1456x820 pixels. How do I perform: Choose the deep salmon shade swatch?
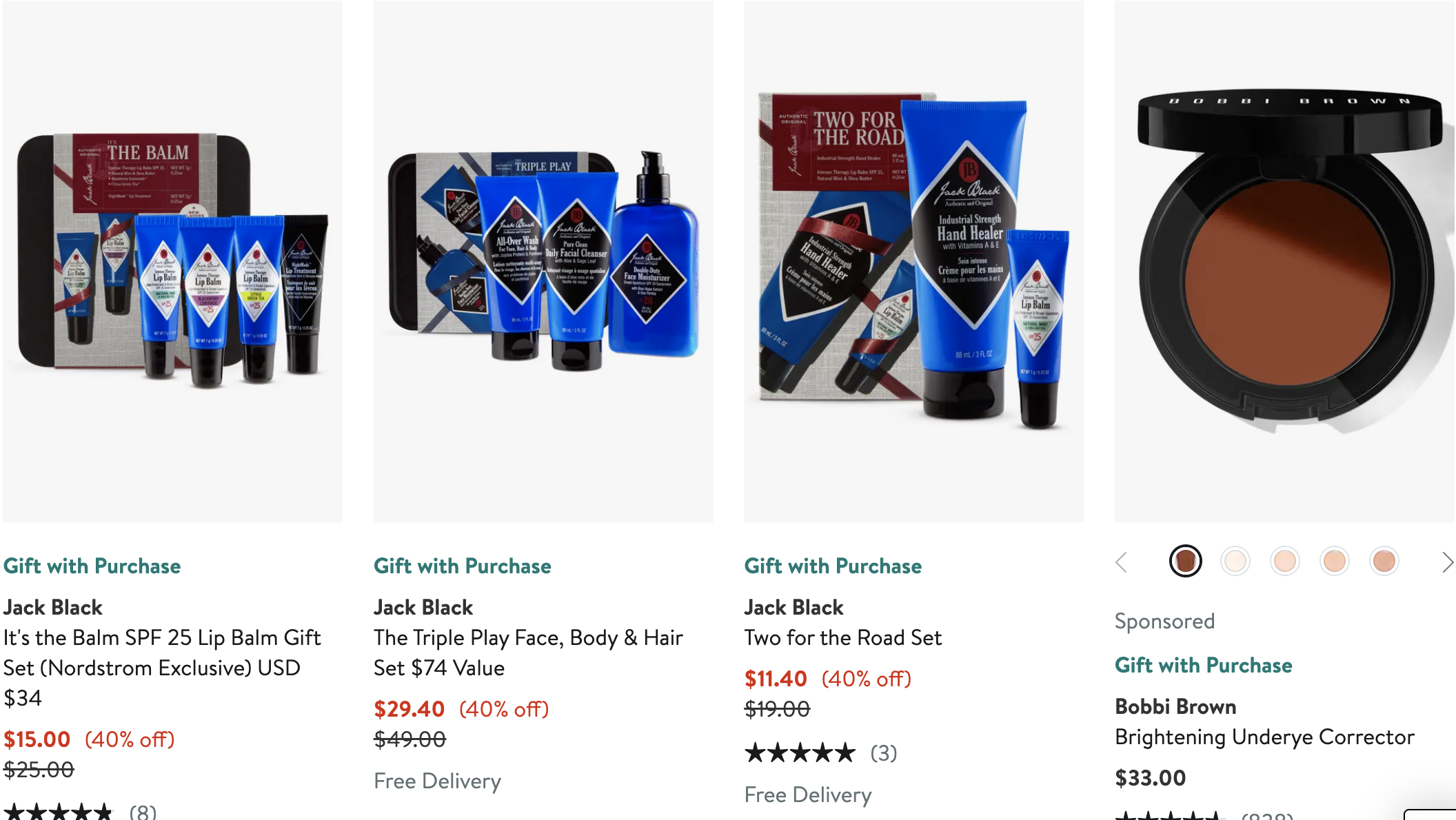pyautogui.click(x=1384, y=561)
